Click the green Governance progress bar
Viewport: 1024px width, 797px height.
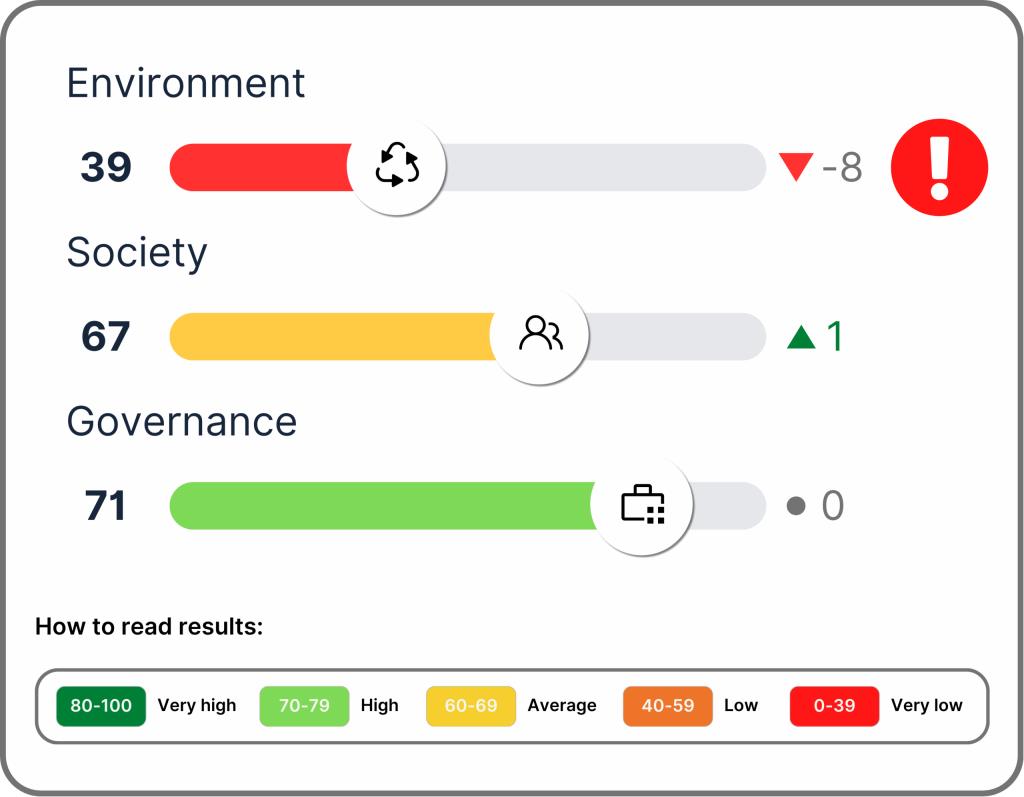380,505
